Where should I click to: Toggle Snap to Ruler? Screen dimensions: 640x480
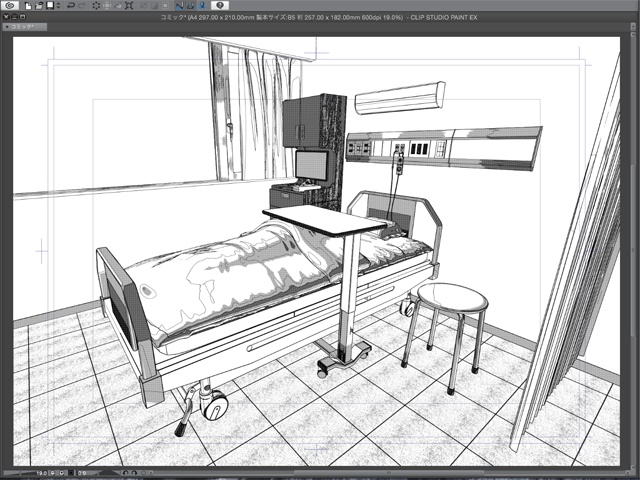point(179,6)
